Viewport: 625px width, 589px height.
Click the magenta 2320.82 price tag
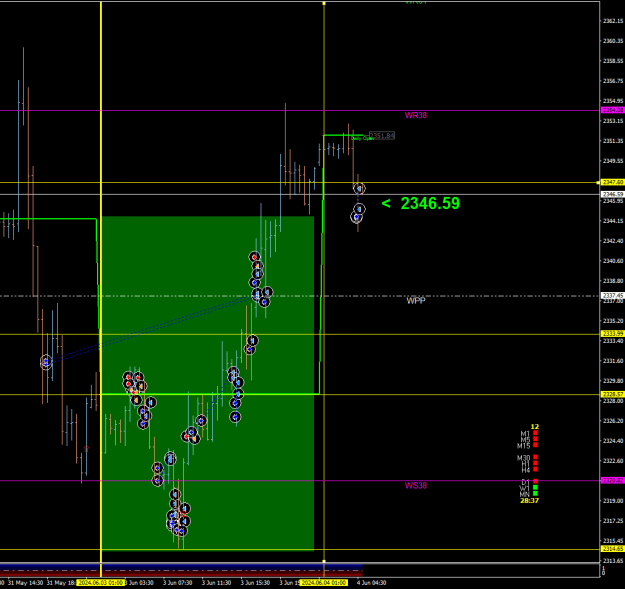tap(613, 481)
